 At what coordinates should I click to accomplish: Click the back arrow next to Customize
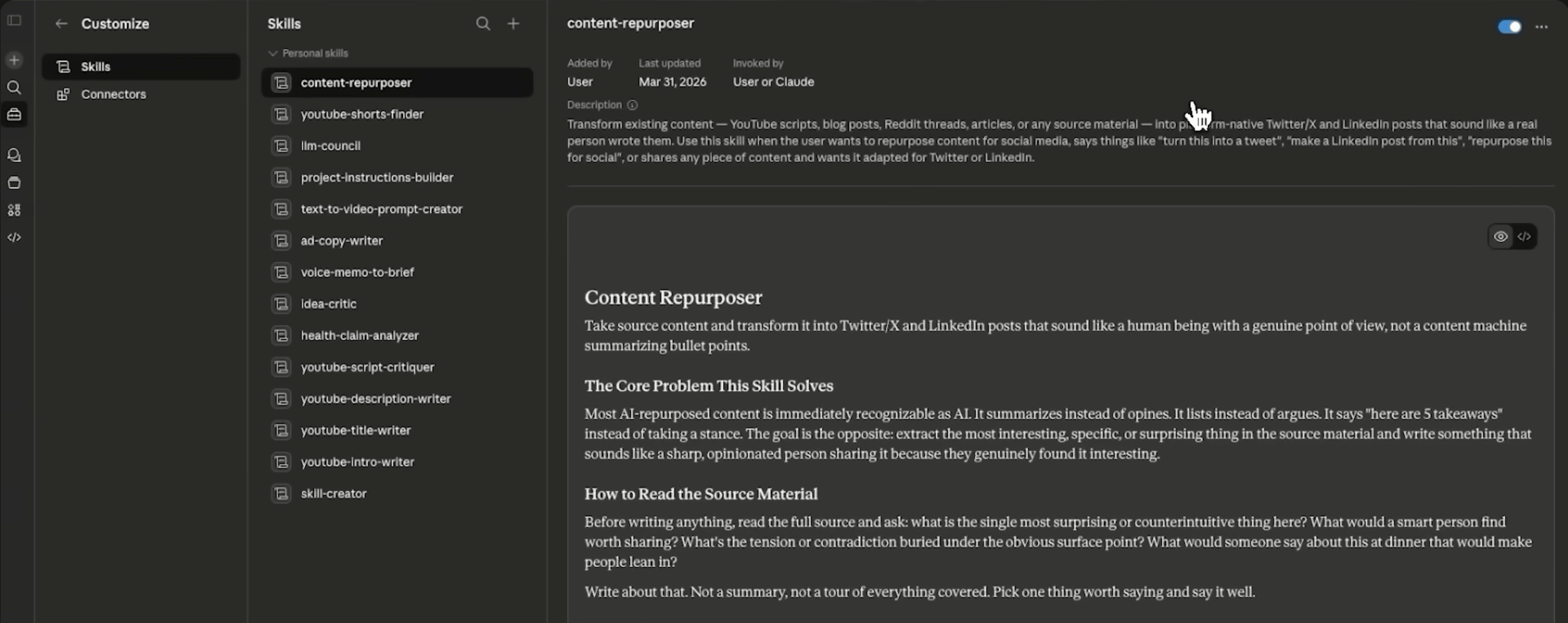(61, 24)
